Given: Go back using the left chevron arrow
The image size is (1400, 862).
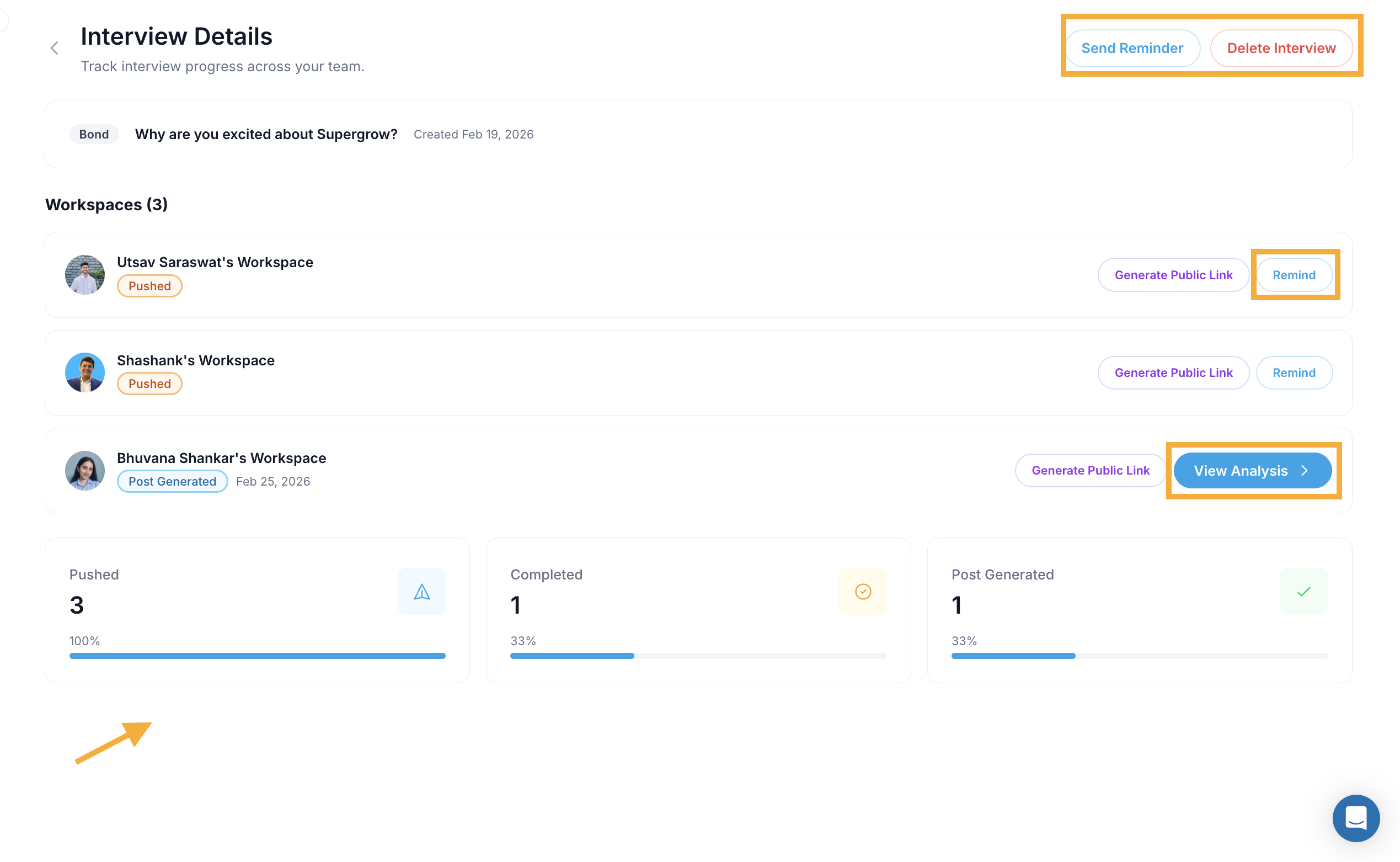Looking at the screenshot, I should (55, 49).
